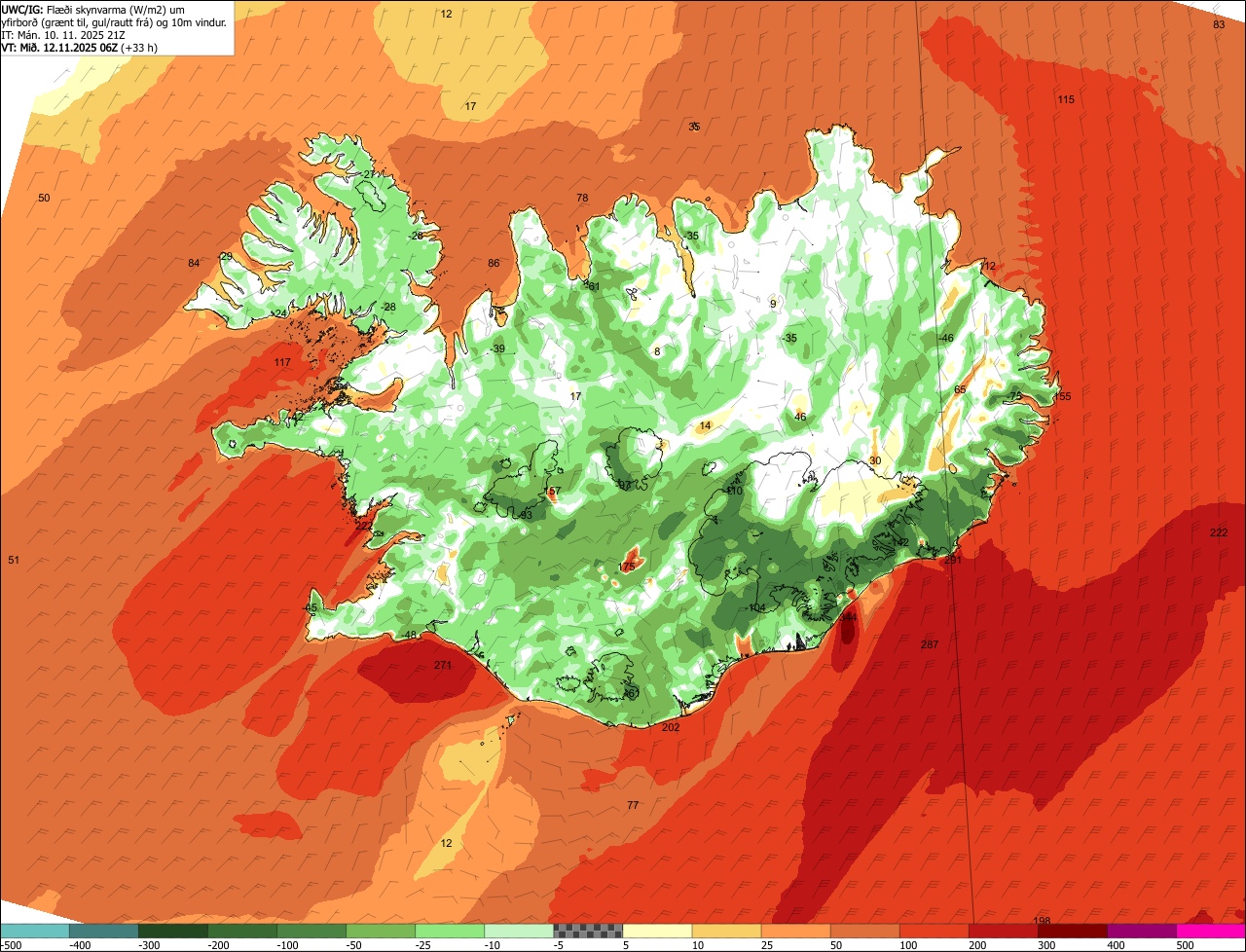The width and height of the screenshot is (1246, 952).
Task: Click the map value 198 near the legend
Action: point(1042,921)
